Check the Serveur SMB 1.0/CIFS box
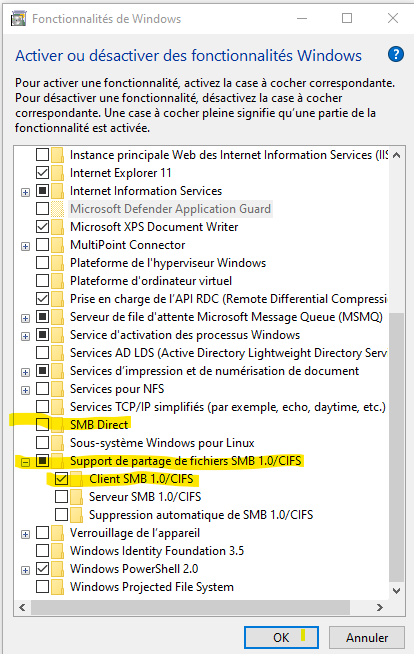This screenshot has width=414, height=654. click(61, 497)
